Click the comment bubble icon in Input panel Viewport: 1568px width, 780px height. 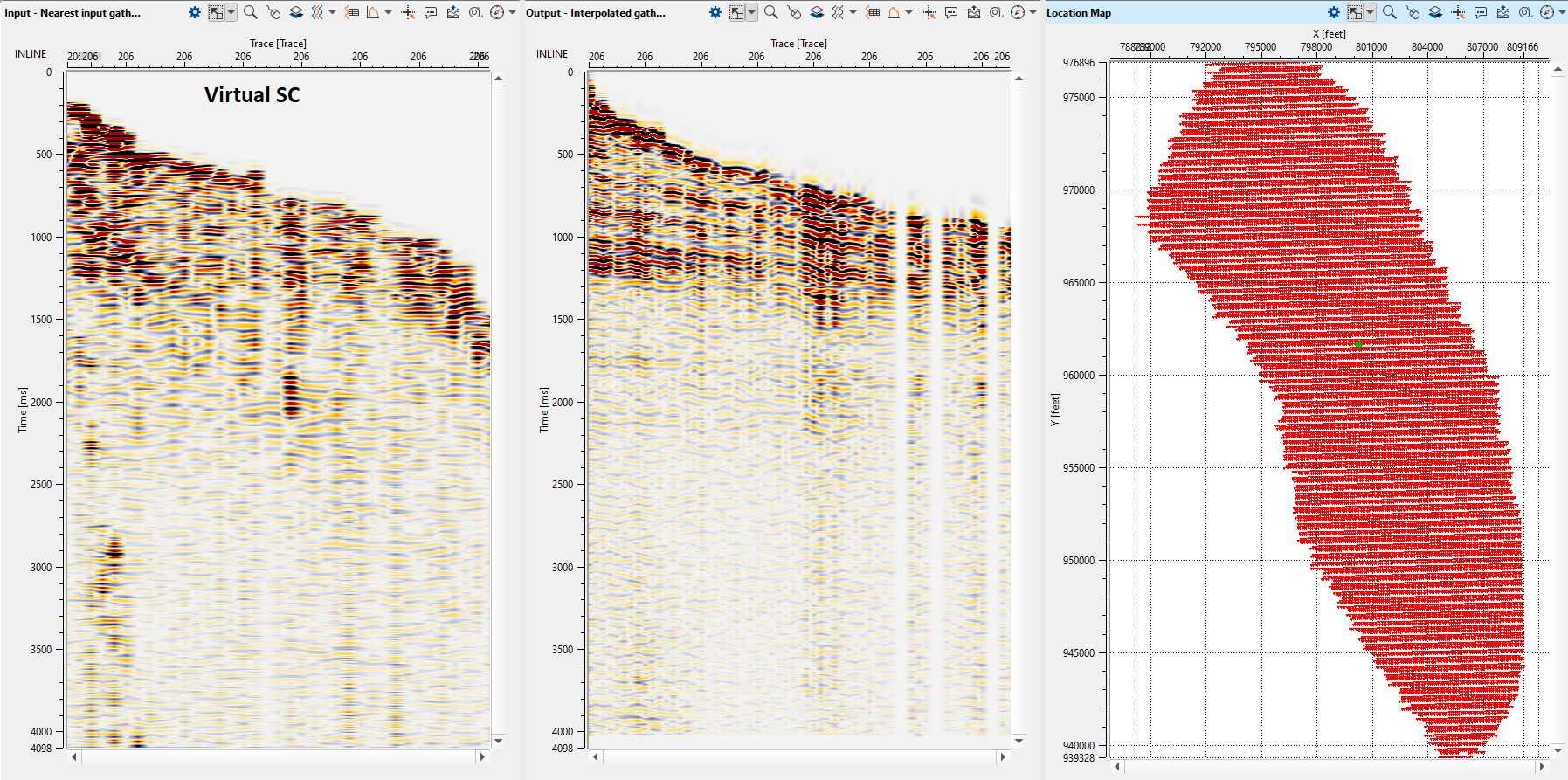point(431,12)
